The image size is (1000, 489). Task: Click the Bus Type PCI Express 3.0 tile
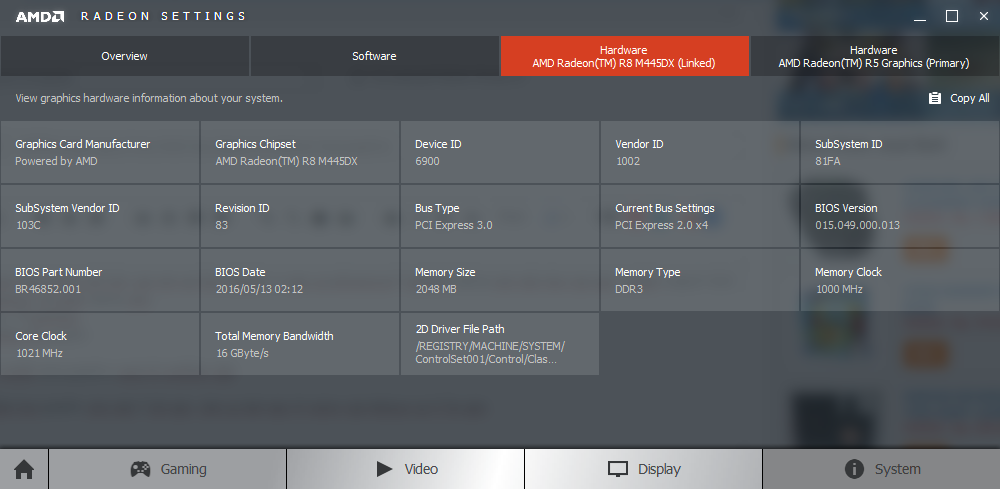point(500,216)
